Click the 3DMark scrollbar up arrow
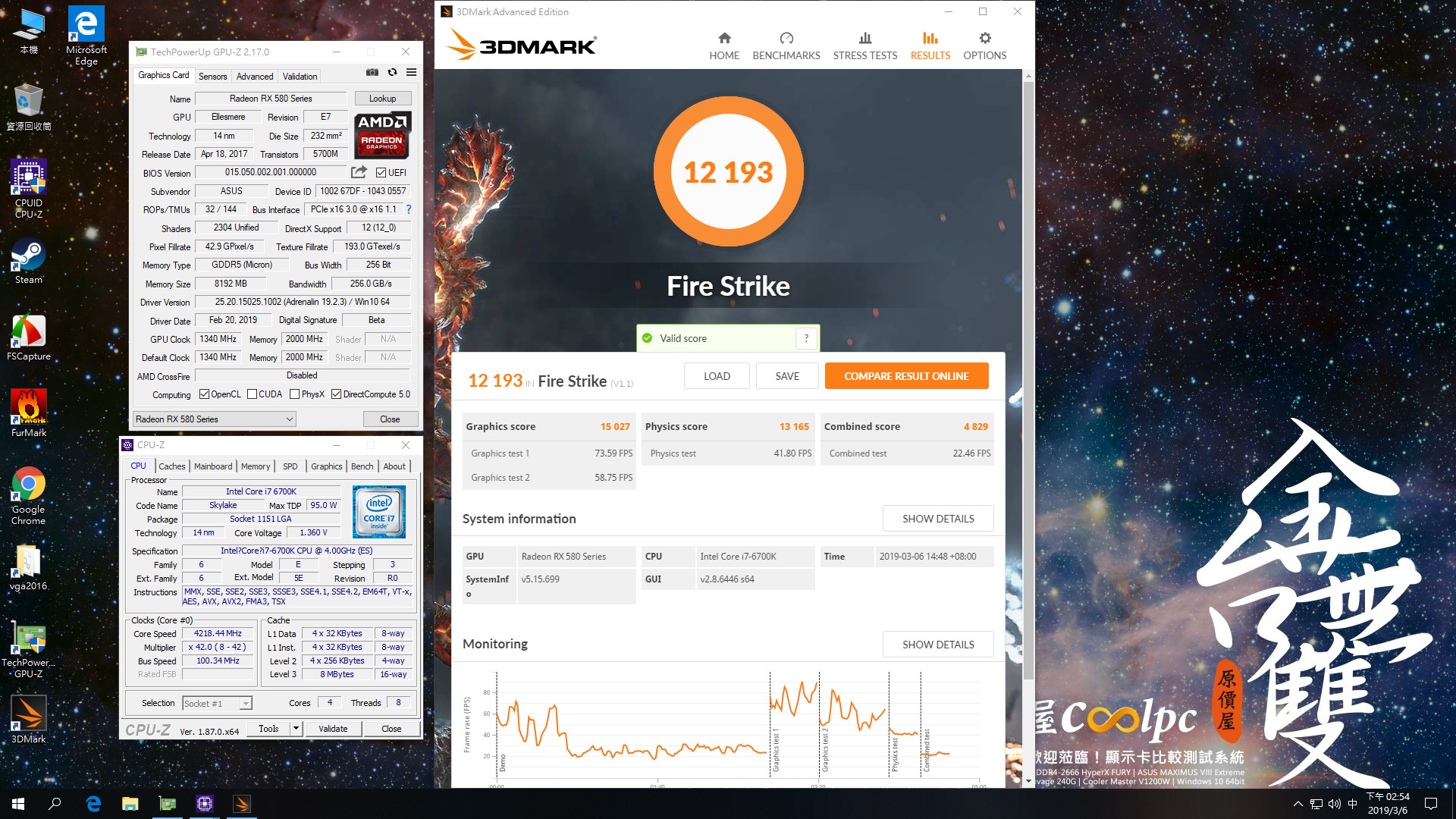Viewport: 1456px width, 819px height. point(1028,76)
